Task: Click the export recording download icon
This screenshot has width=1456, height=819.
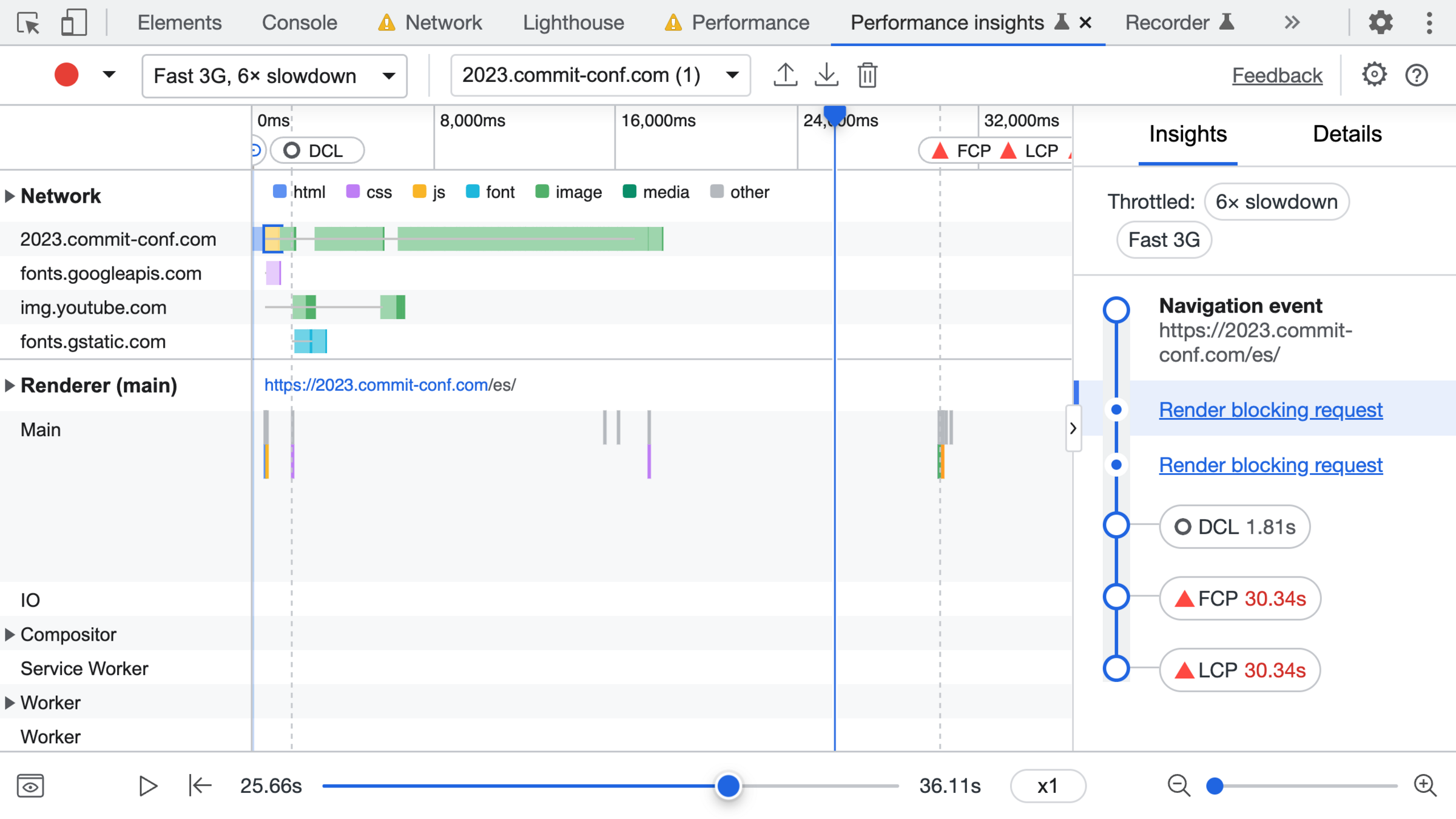Action: [826, 75]
